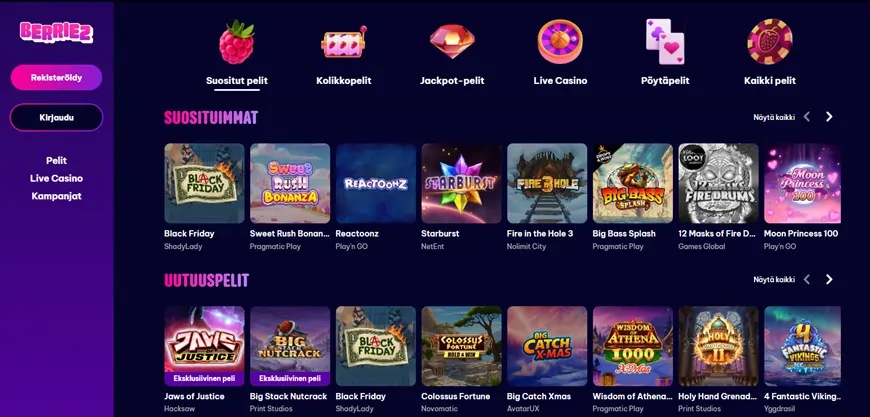Click the playing cards Pöytäpelit icon
The image size is (870, 417).
tap(665, 42)
